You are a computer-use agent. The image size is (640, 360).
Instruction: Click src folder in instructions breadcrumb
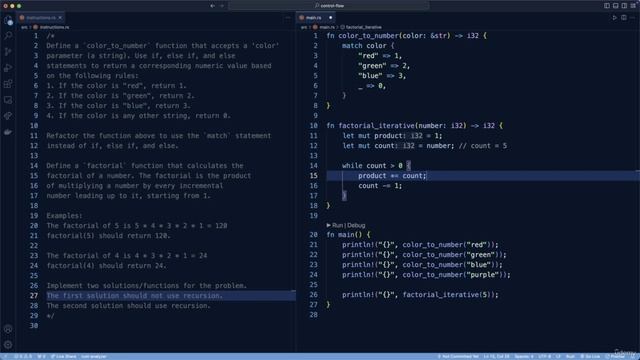24,27
